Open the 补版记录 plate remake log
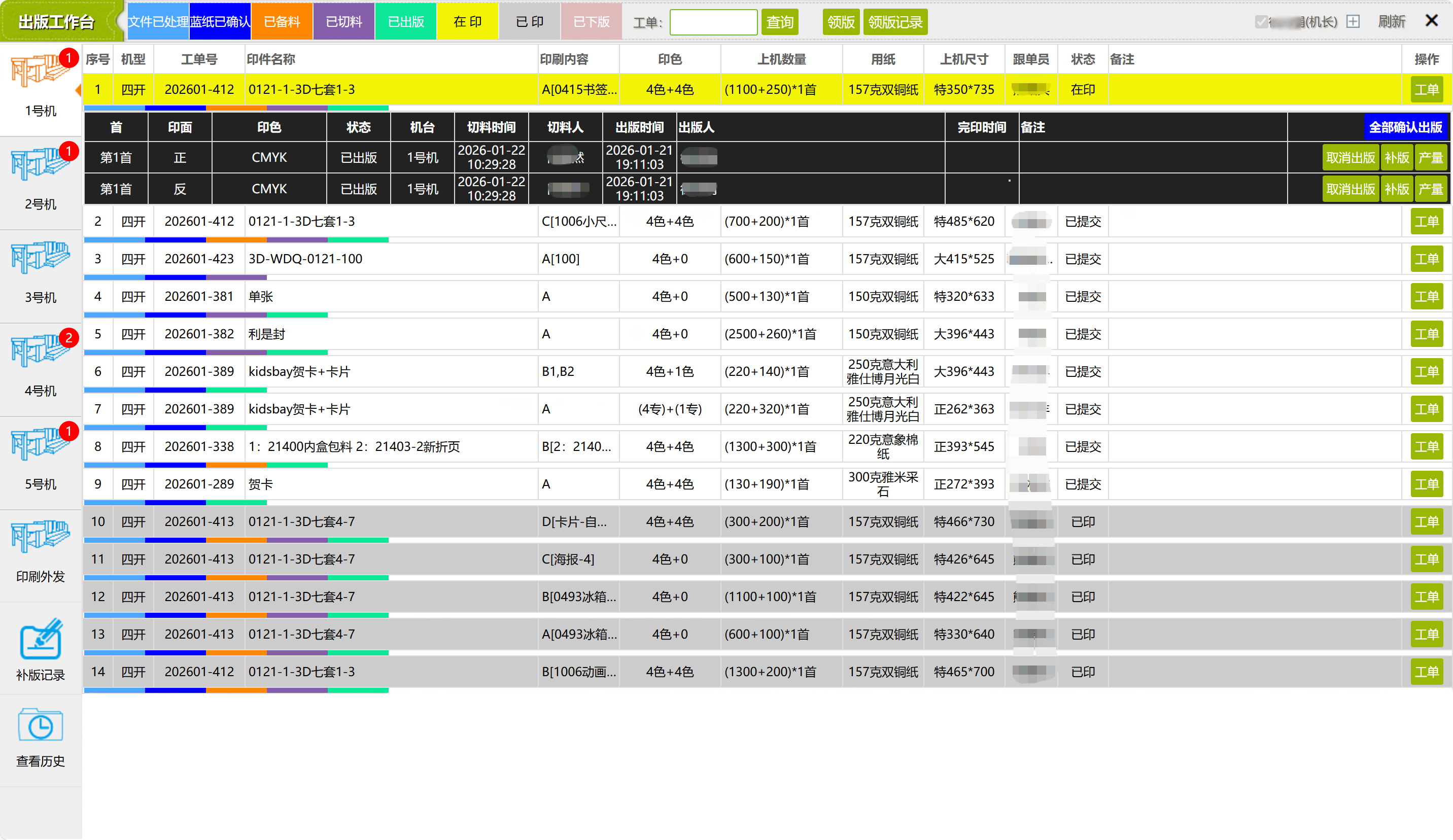 (40, 640)
